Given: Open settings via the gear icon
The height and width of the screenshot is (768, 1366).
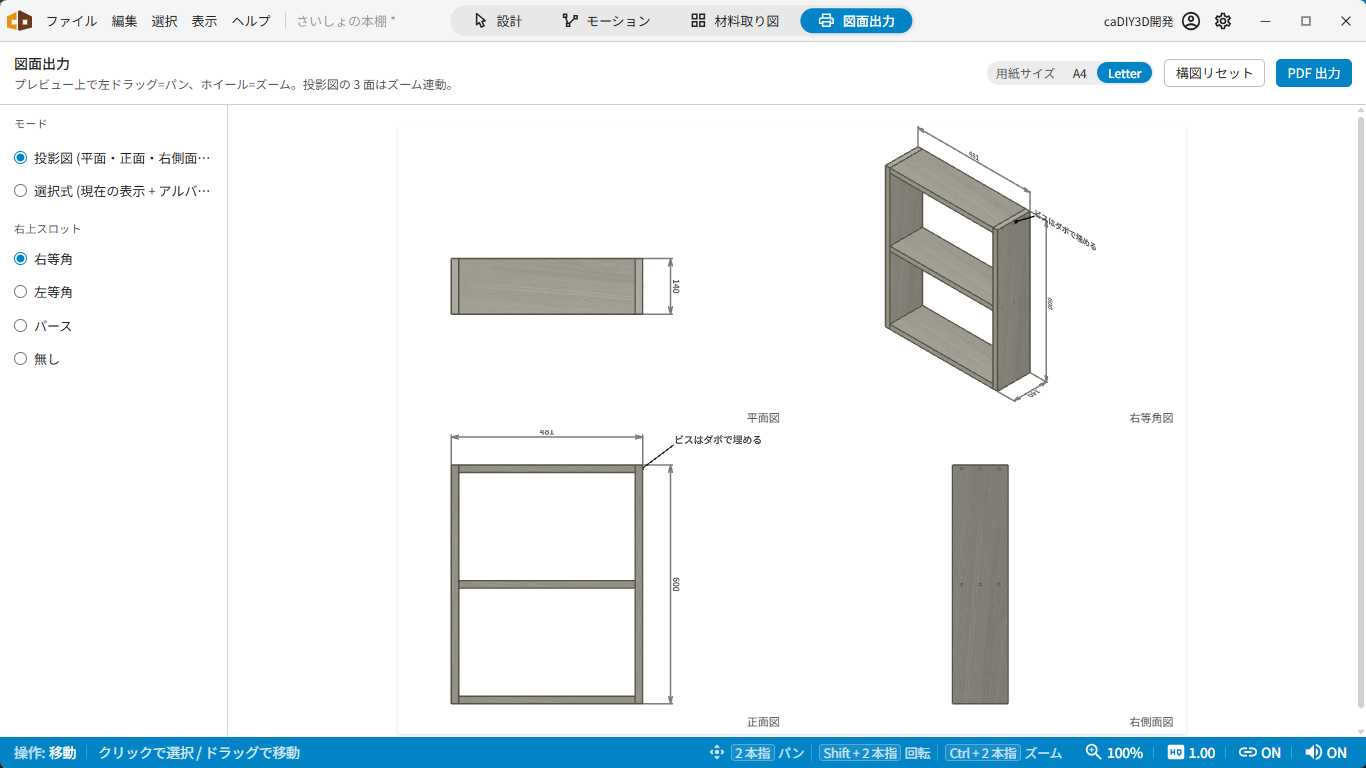Looking at the screenshot, I should coord(1223,21).
